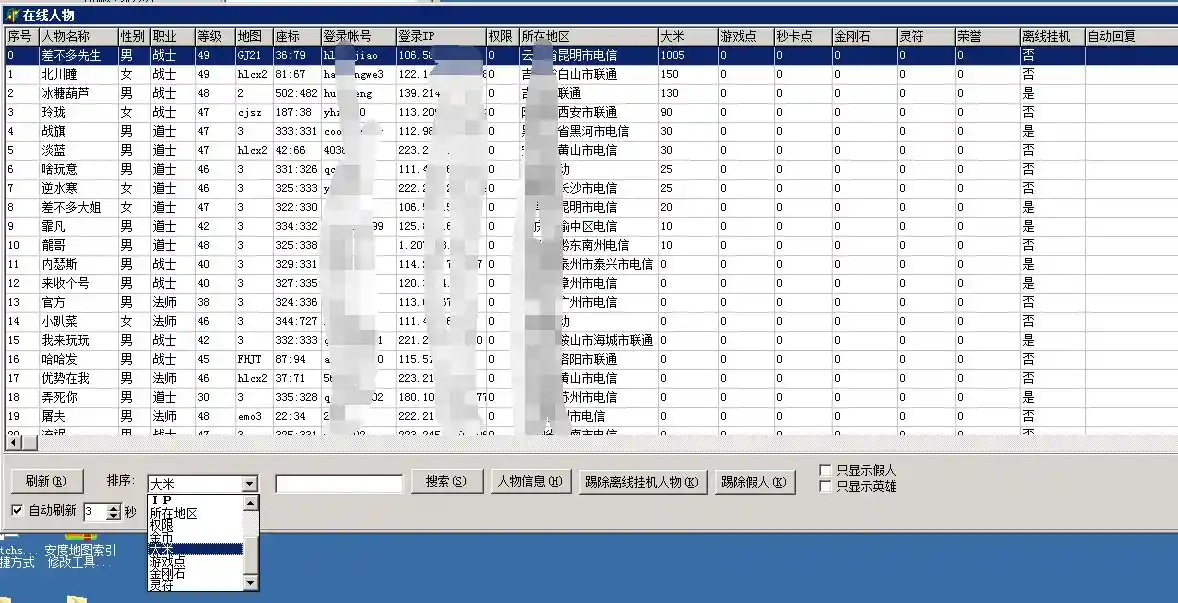Sort by the 职业 column header
Image resolution: width=1178 pixels, height=603 pixels.
[171, 36]
